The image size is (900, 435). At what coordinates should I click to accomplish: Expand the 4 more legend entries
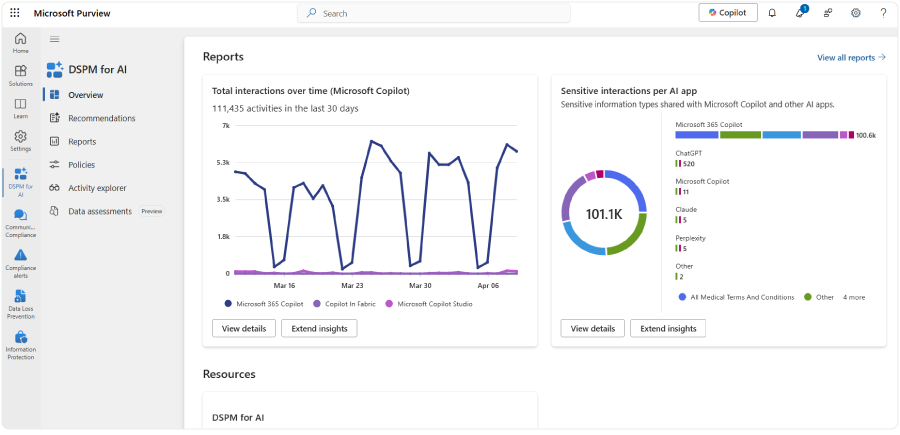tap(854, 297)
